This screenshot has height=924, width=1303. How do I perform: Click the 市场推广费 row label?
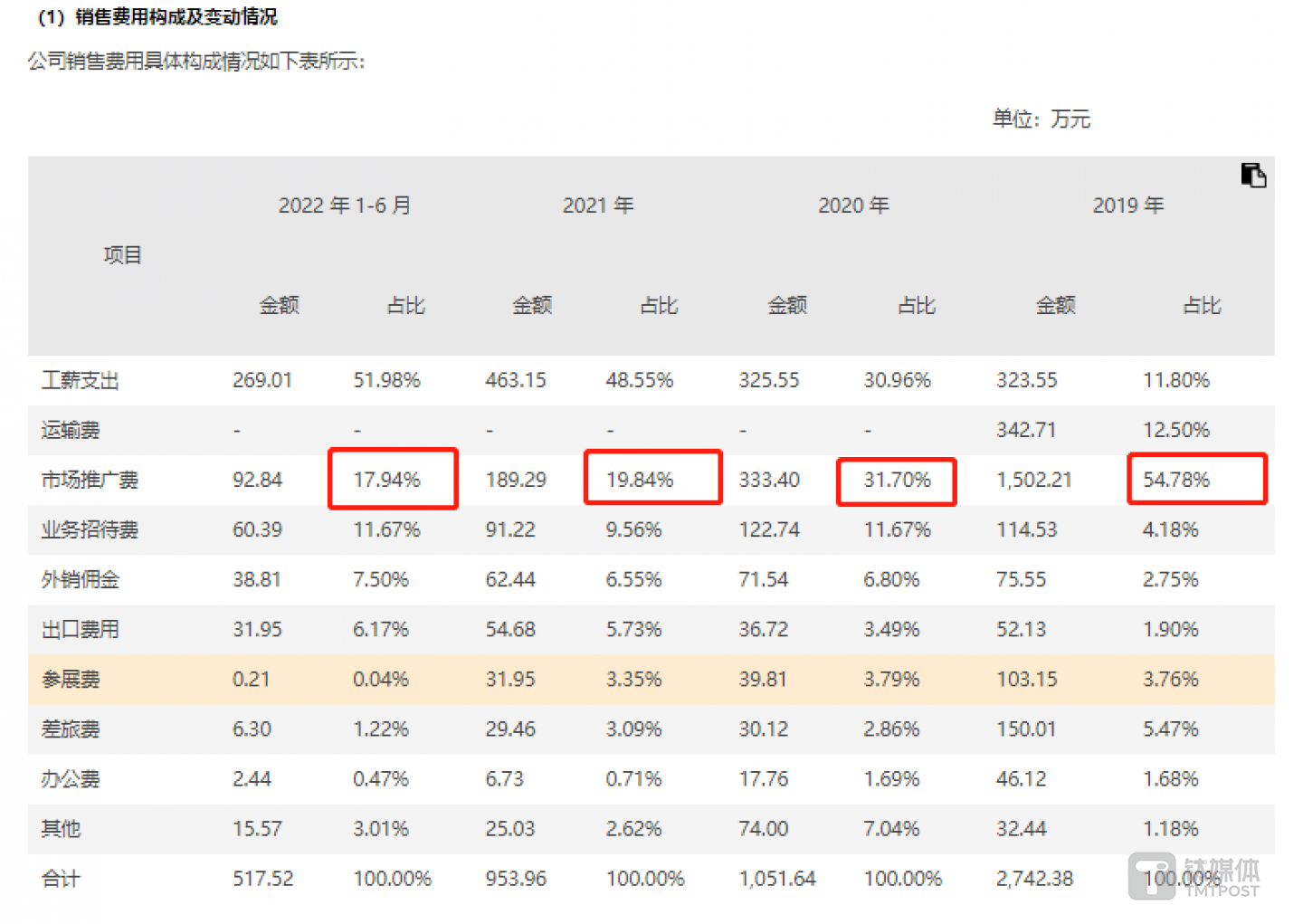(x=89, y=480)
